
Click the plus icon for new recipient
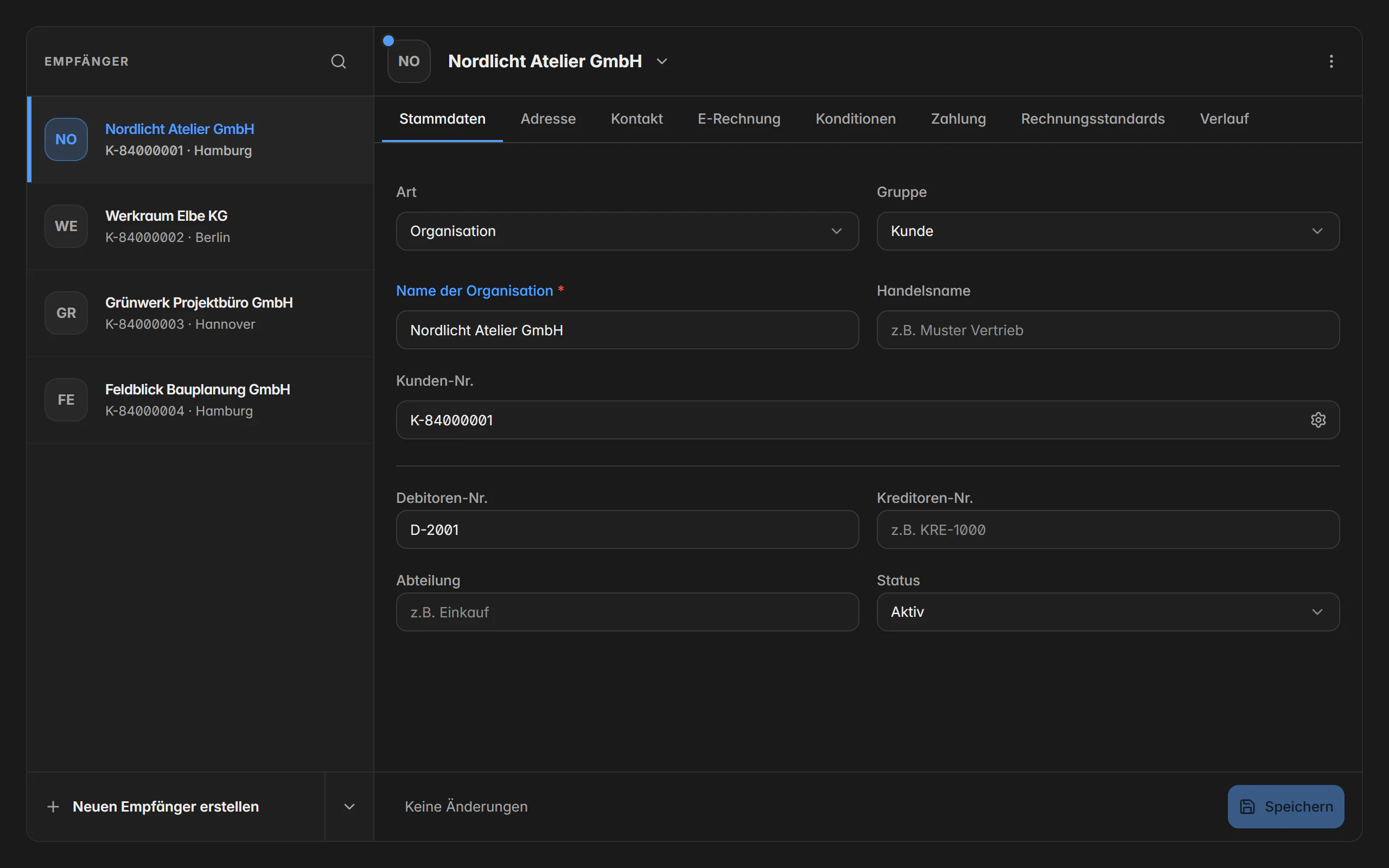click(53, 807)
